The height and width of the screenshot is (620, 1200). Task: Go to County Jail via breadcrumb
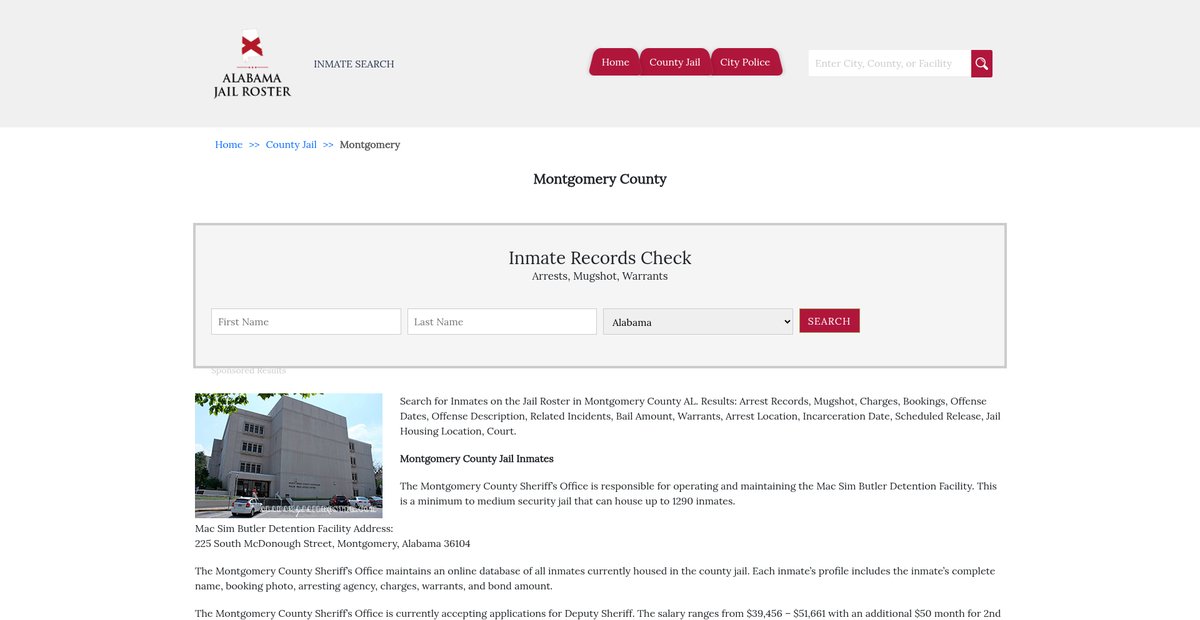click(x=291, y=145)
